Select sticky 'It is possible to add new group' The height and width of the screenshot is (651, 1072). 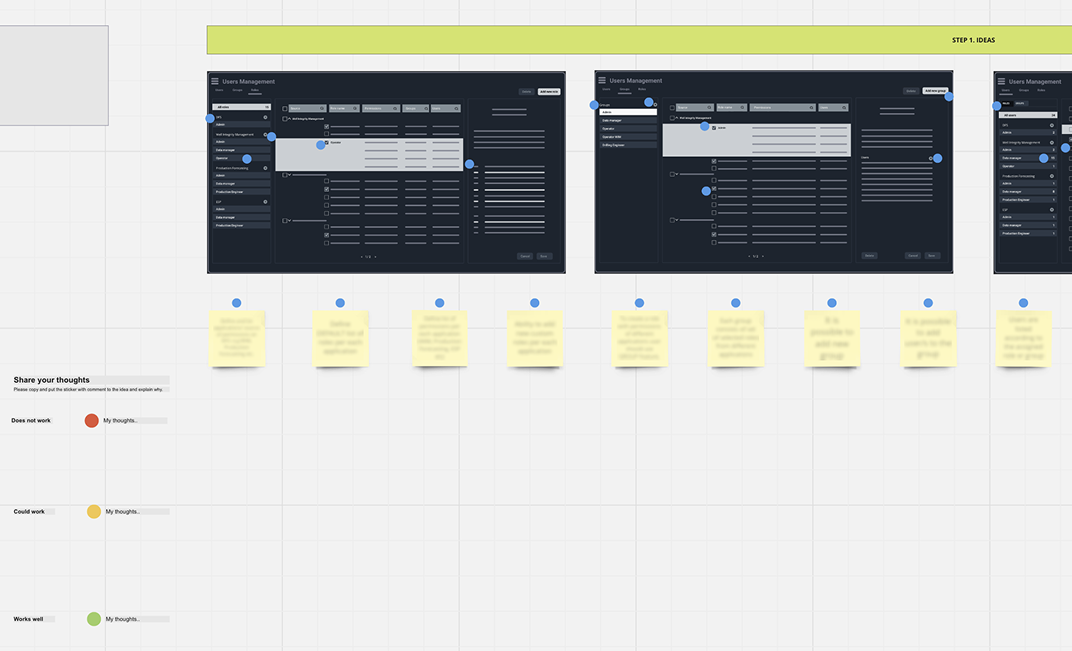(832, 338)
